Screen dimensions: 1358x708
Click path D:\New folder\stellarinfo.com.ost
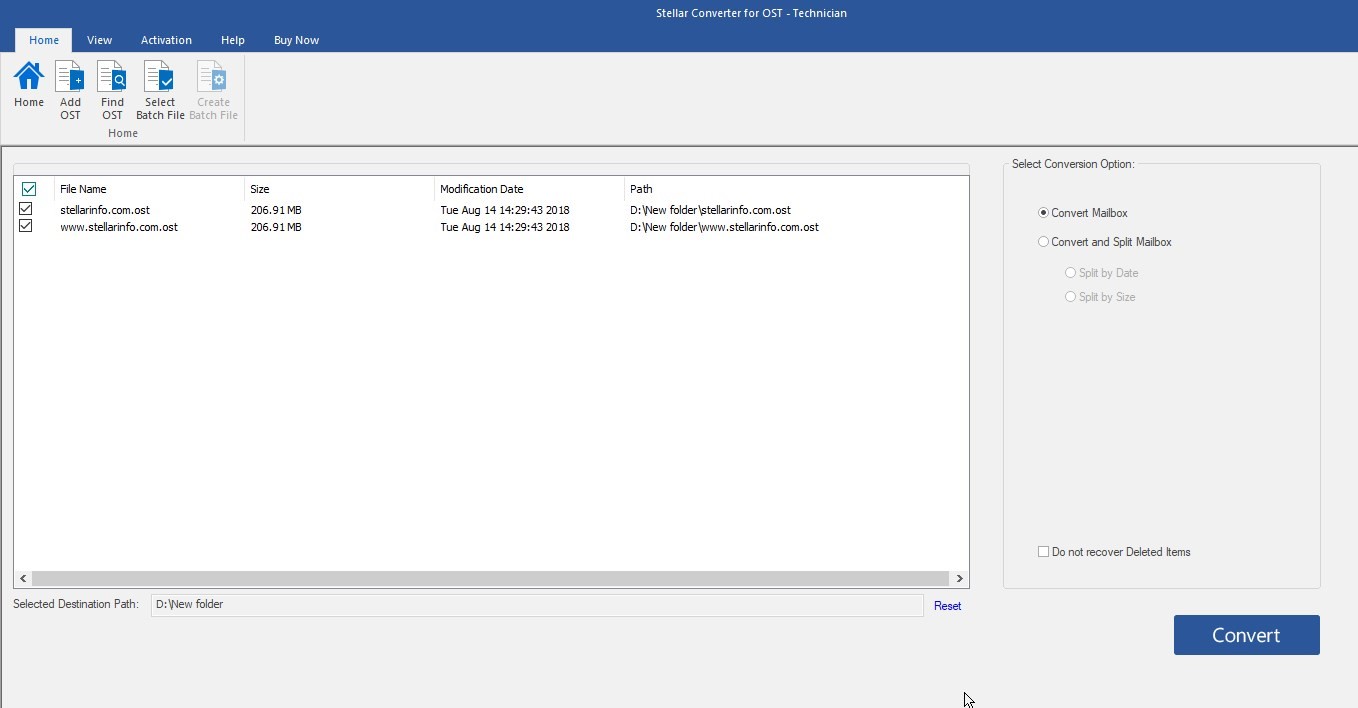pyautogui.click(x=710, y=210)
